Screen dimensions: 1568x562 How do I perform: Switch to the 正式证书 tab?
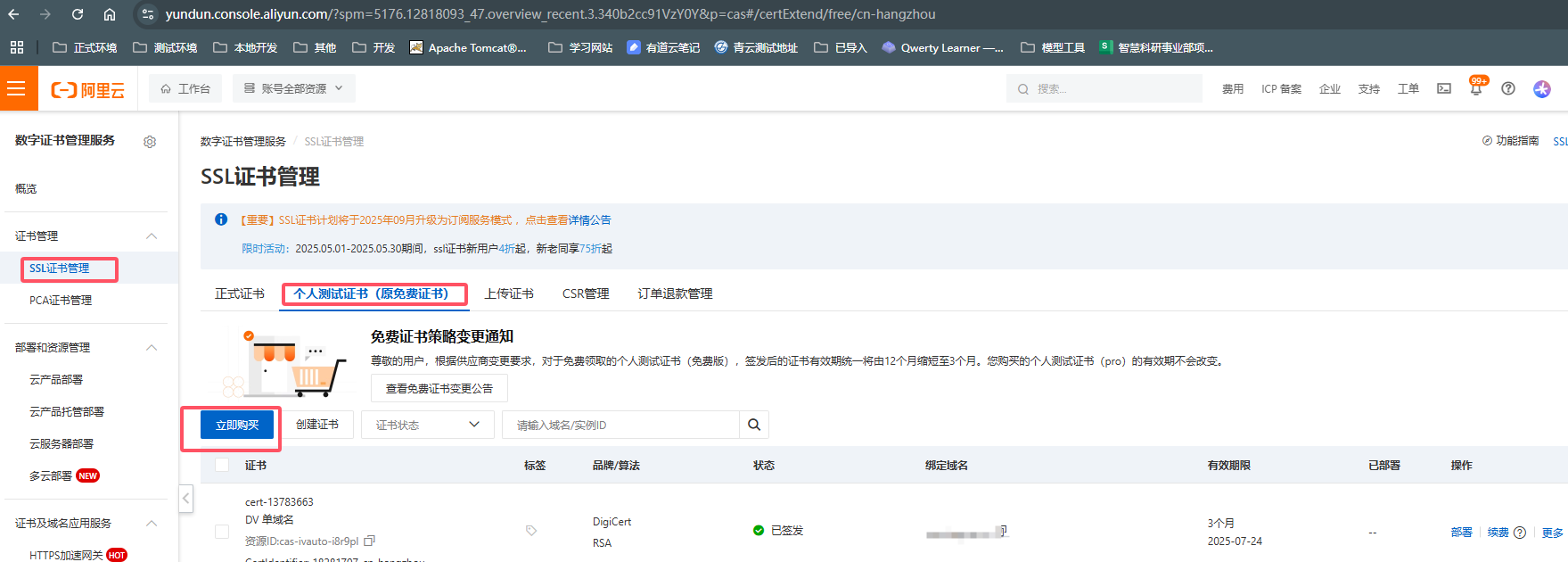(240, 293)
